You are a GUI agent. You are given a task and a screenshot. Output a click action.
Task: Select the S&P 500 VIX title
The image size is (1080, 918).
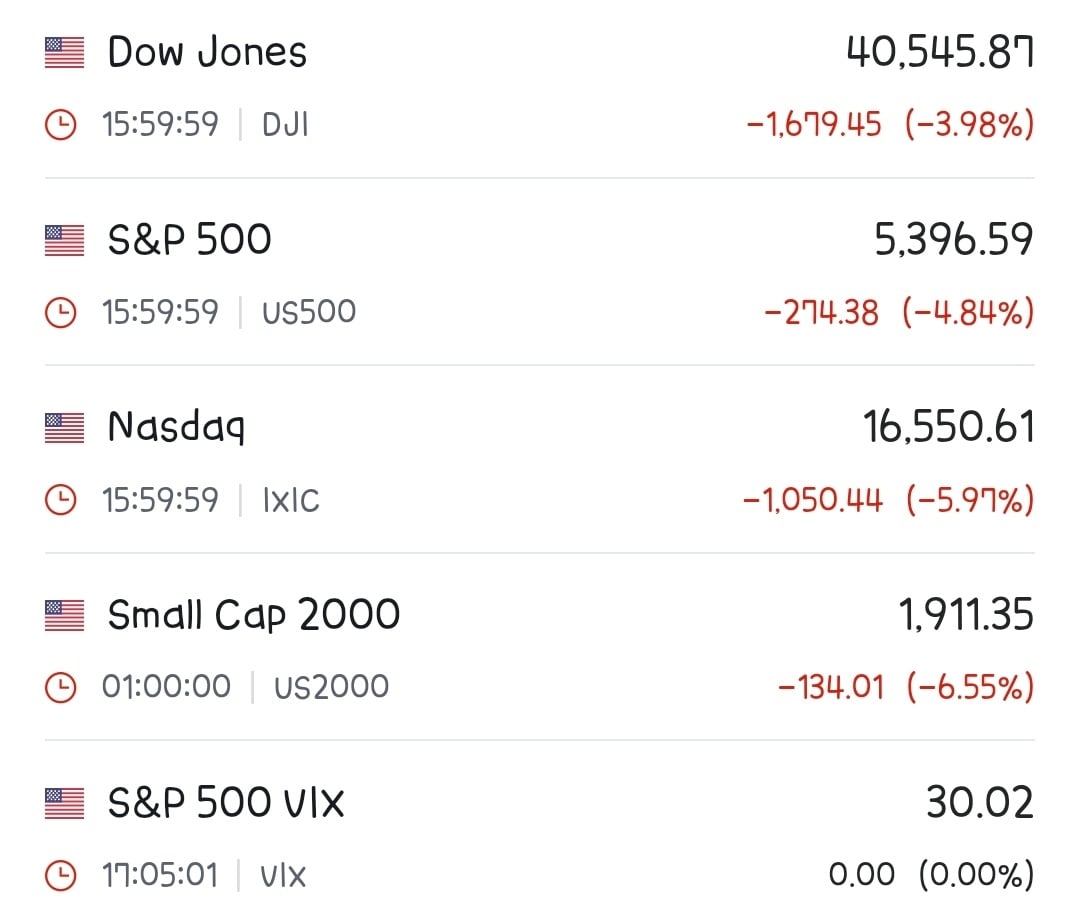click(x=226, y=802)
